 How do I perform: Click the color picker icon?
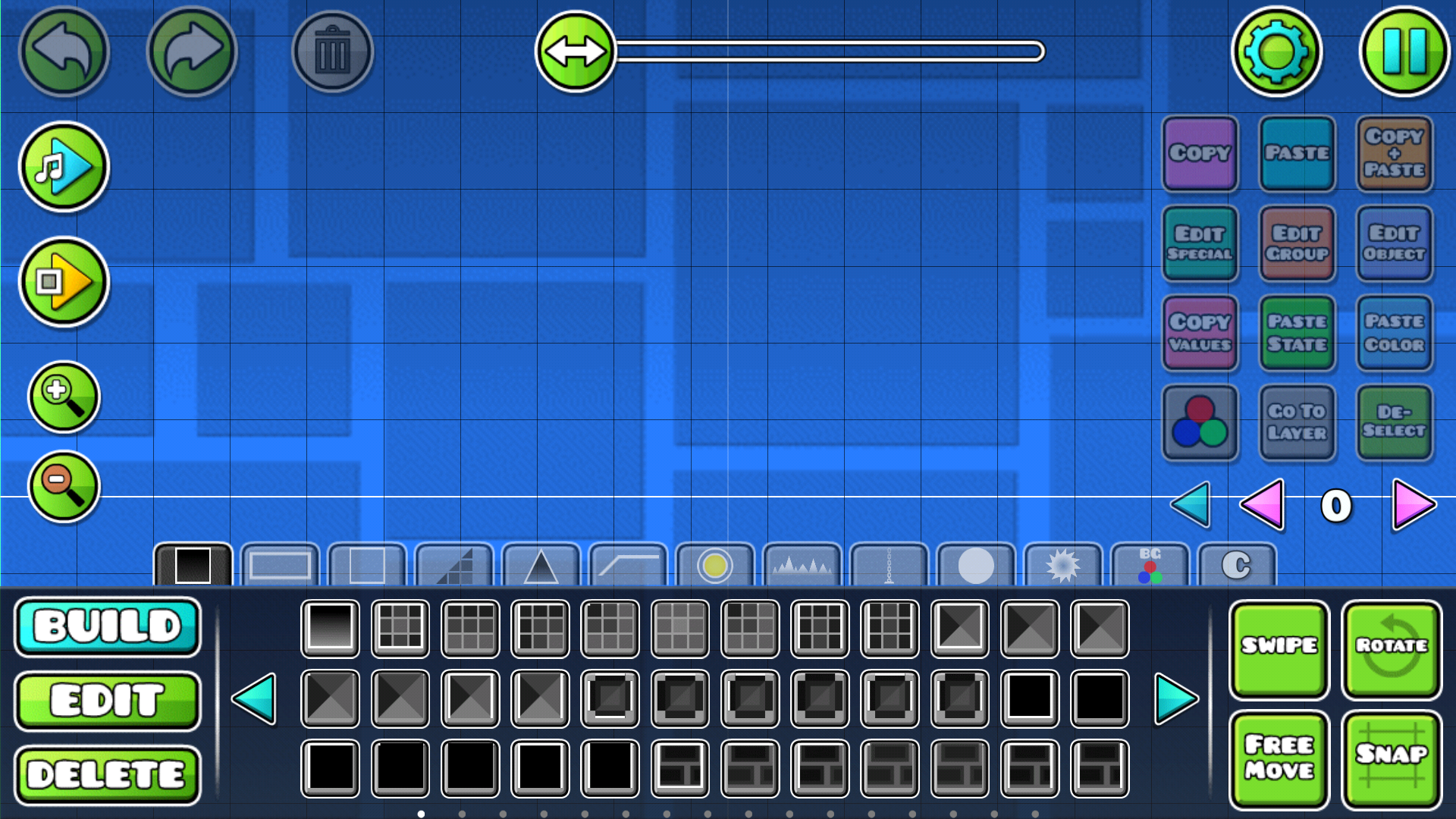(1200, 420)
